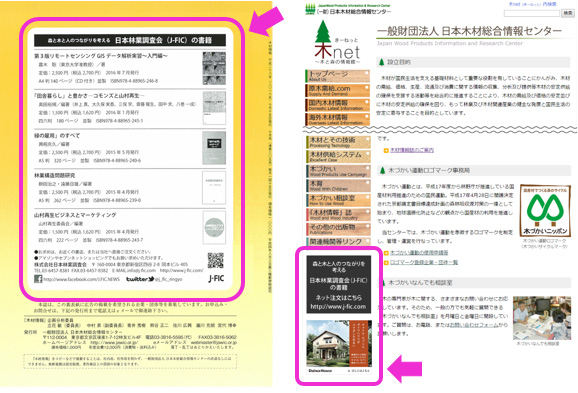Open the 木育 Wood With Children menu item

pos(338,185)
